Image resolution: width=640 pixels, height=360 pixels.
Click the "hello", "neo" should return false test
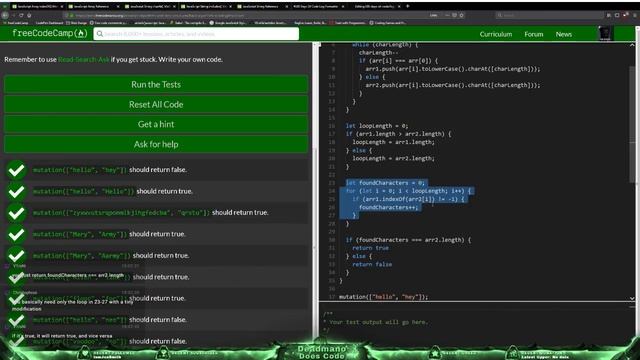coord(110,320)
